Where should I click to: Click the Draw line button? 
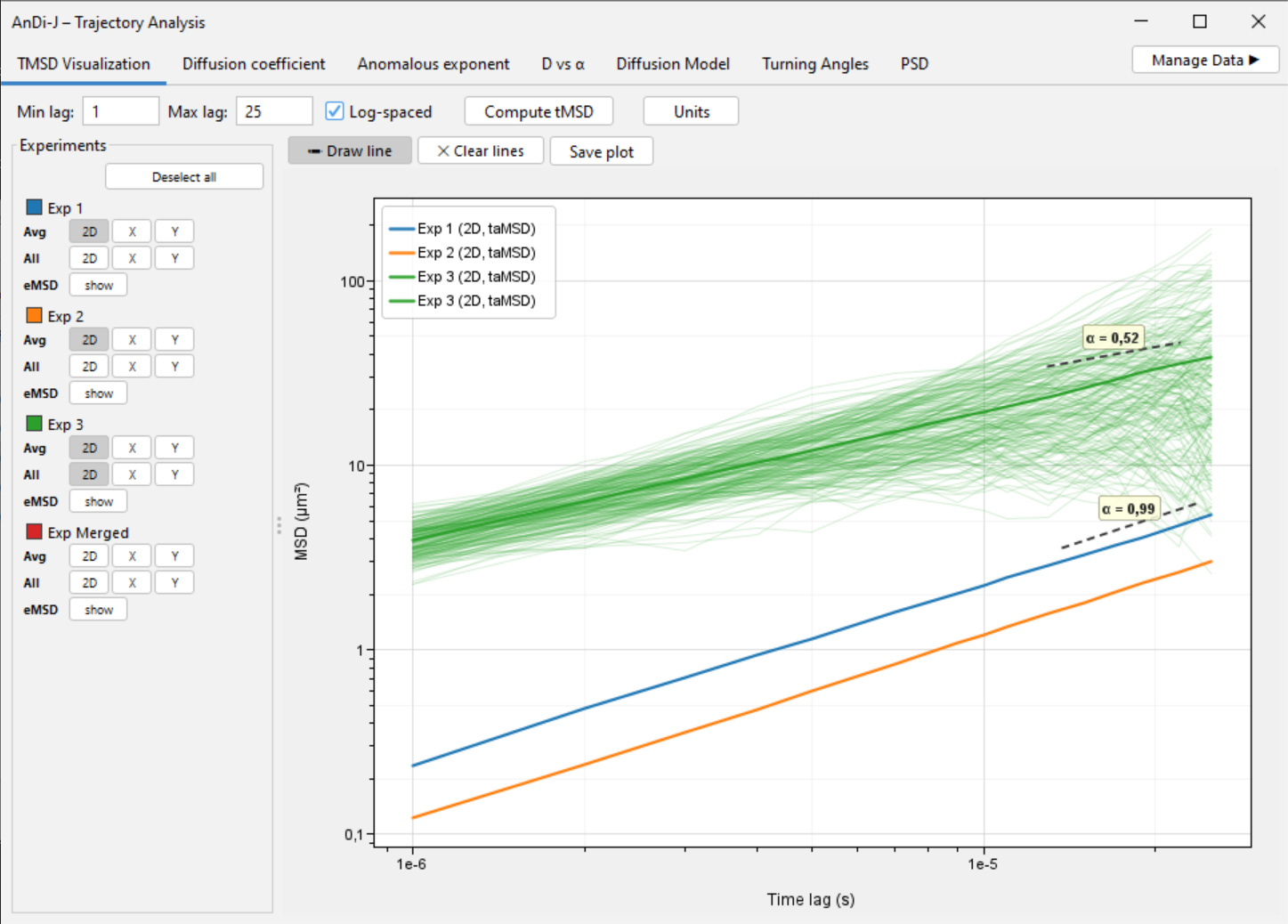click(x=350, y=150)
